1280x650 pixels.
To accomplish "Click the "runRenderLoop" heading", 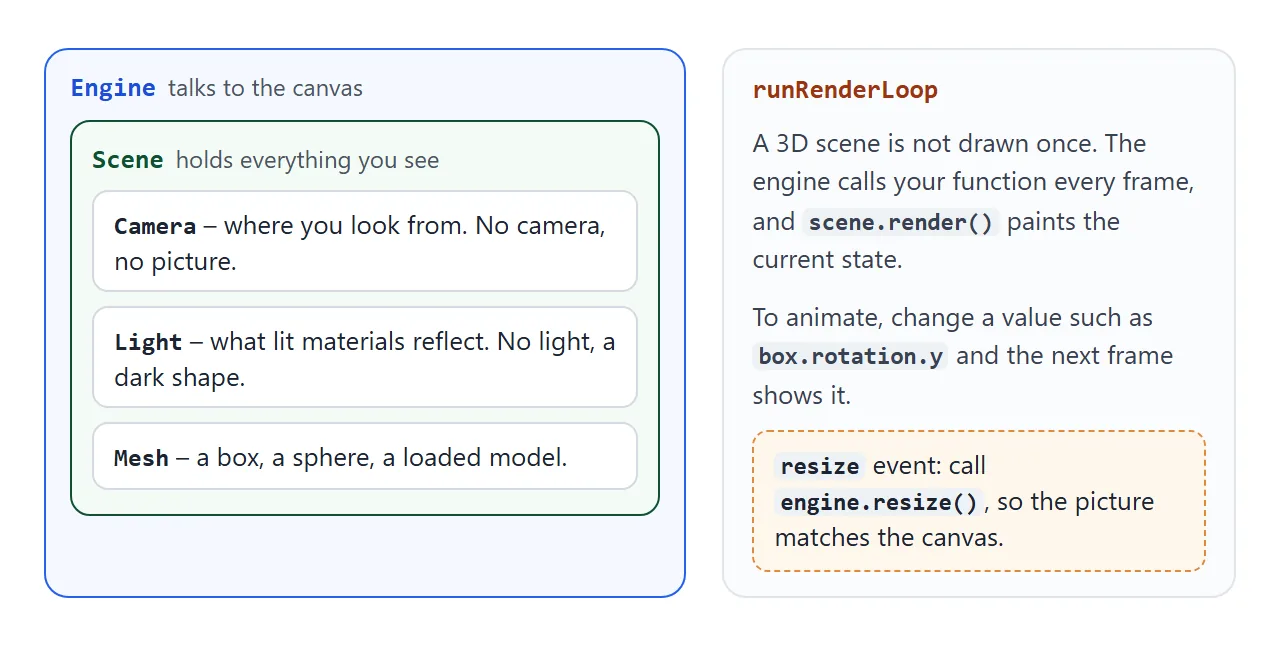I will pyautogui.click(x=845, y=90).
